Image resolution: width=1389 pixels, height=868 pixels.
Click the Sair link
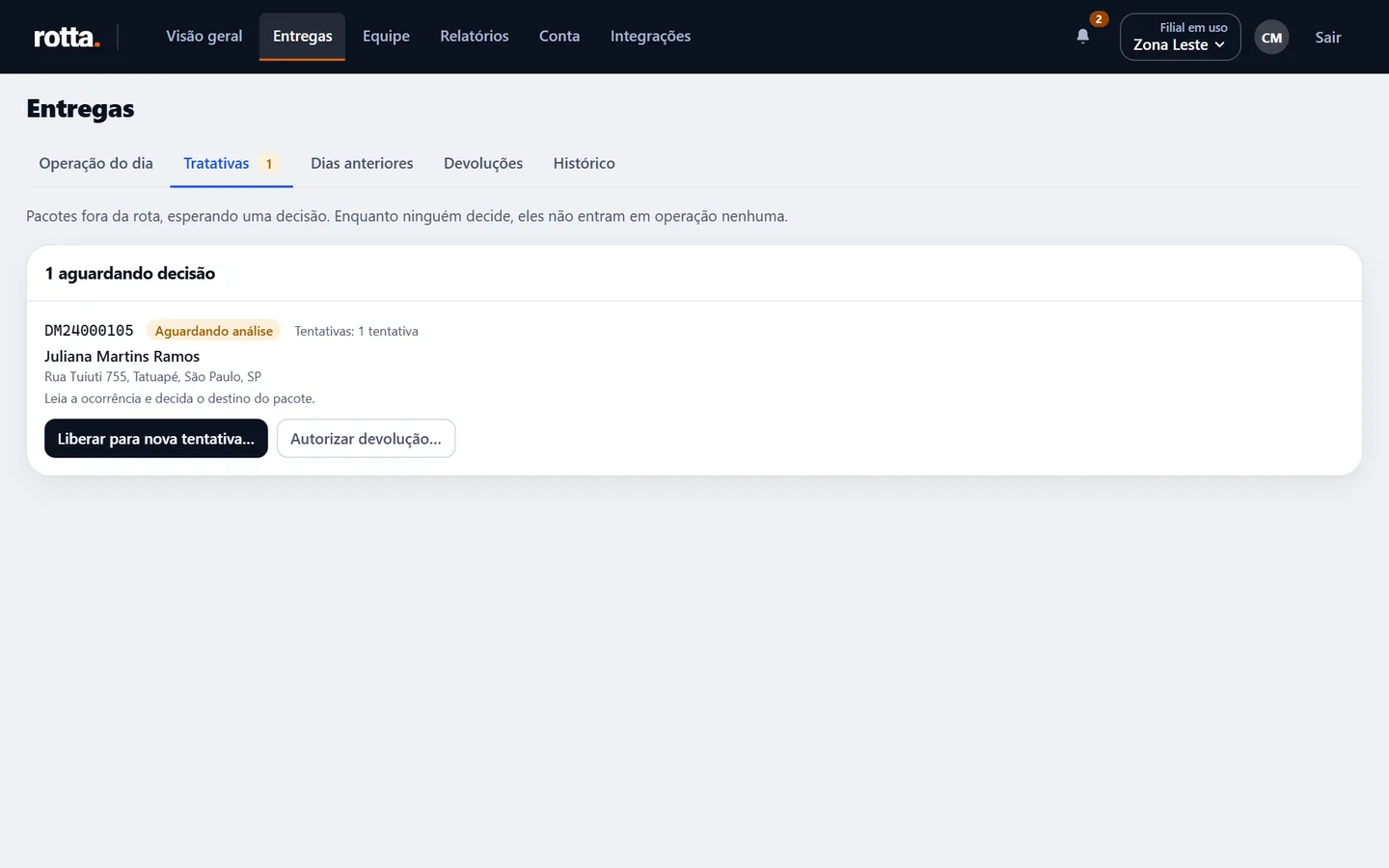1328,38
